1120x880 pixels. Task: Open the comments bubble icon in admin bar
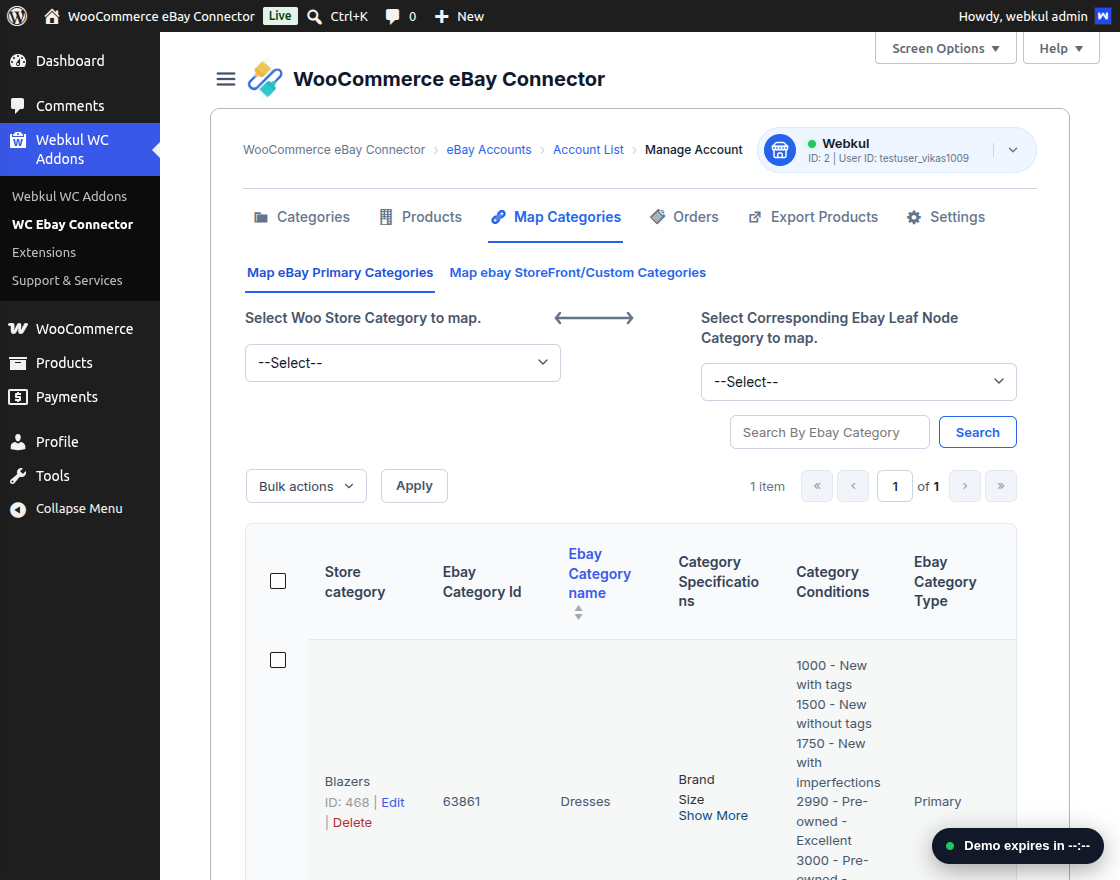coord(392,16)
